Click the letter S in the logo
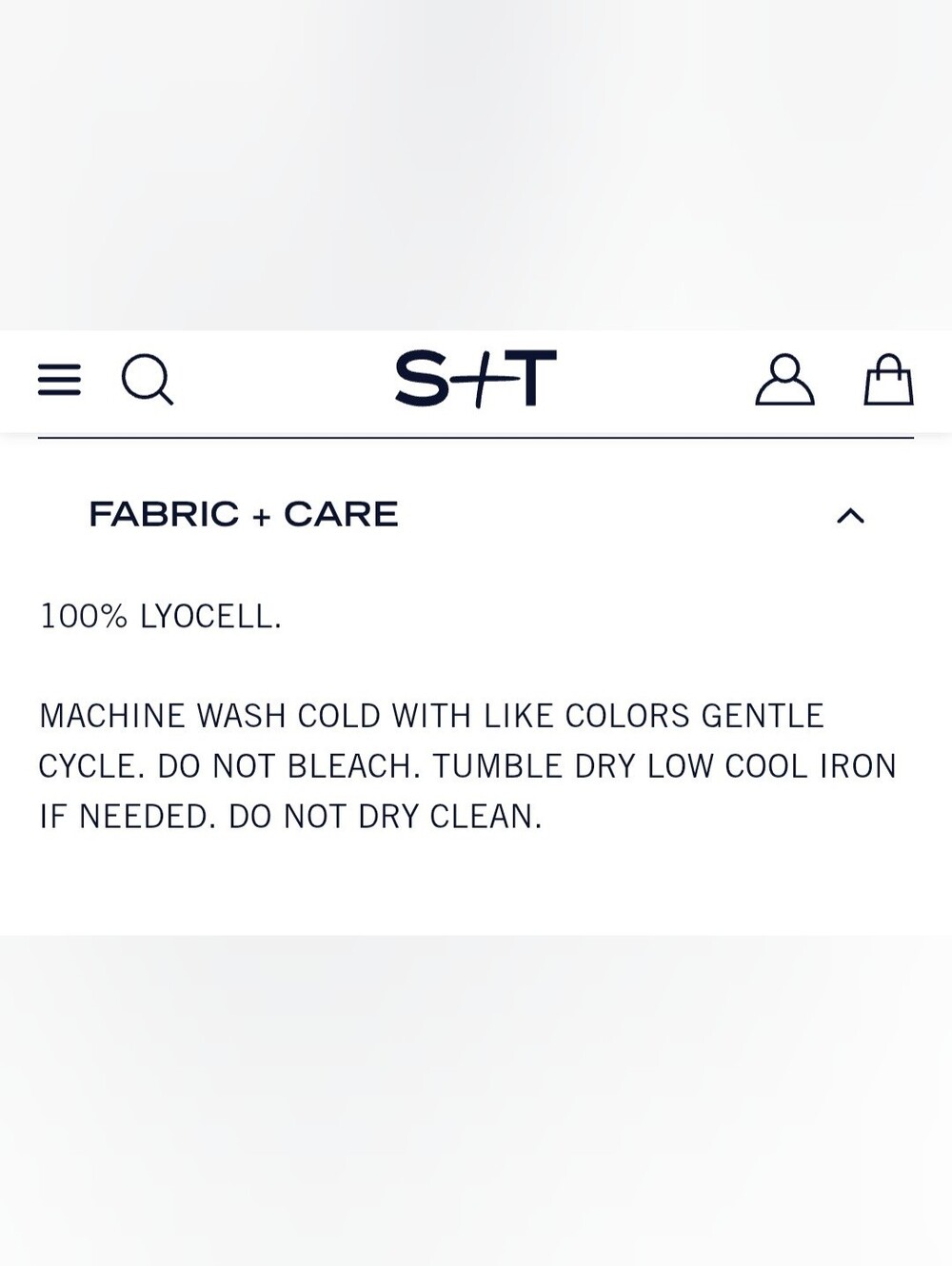This screenshot has width=952, height=1266. click(421, 379)
